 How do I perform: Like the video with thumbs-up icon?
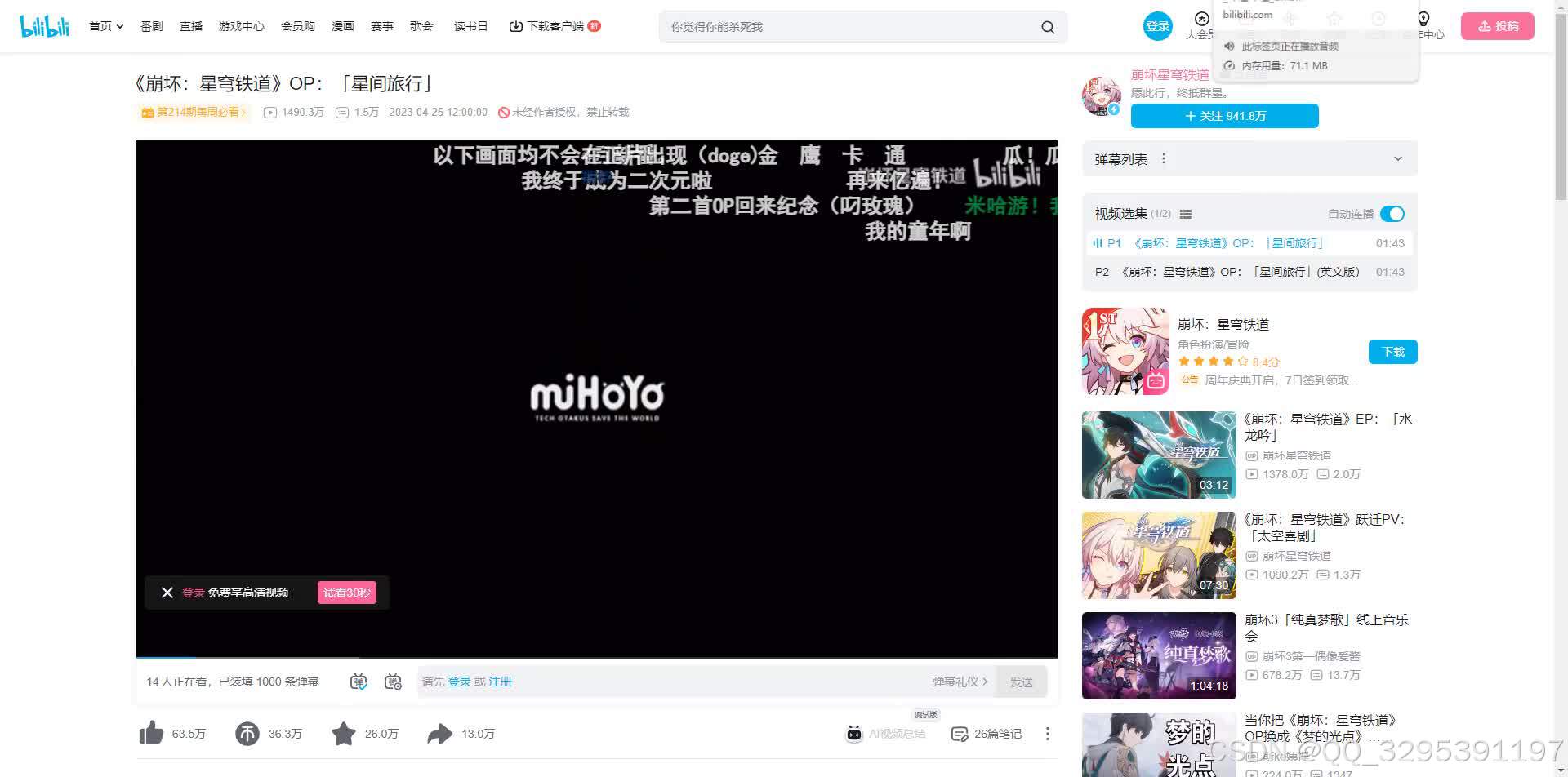click(x=151, y=733)
